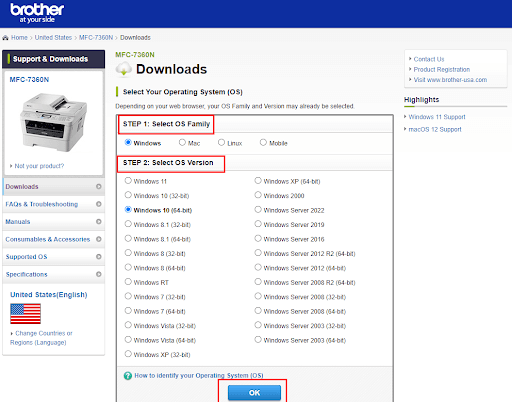Select Windows Server 2022 radio button
This screenshot has width=512, height=402.
(x=258, y=210)
